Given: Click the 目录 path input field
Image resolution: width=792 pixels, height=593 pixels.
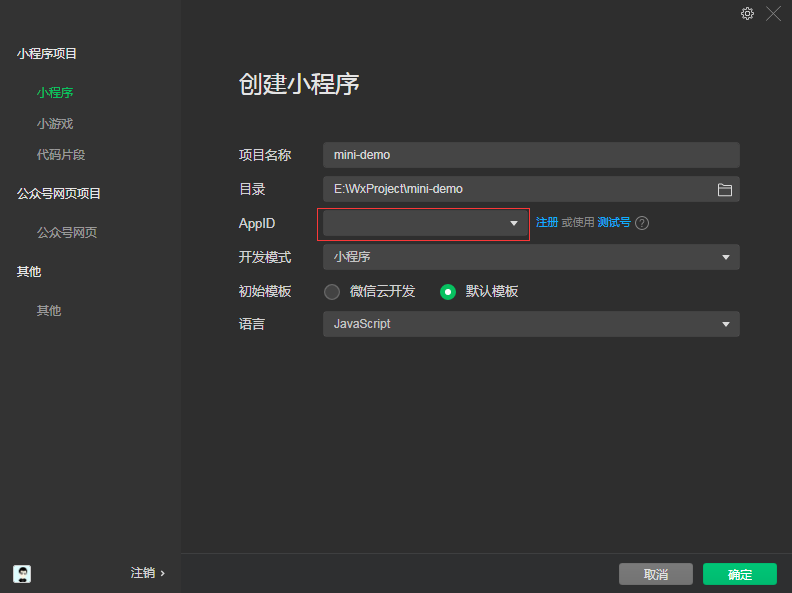Looking at the screenshot, I should (531, 189).
